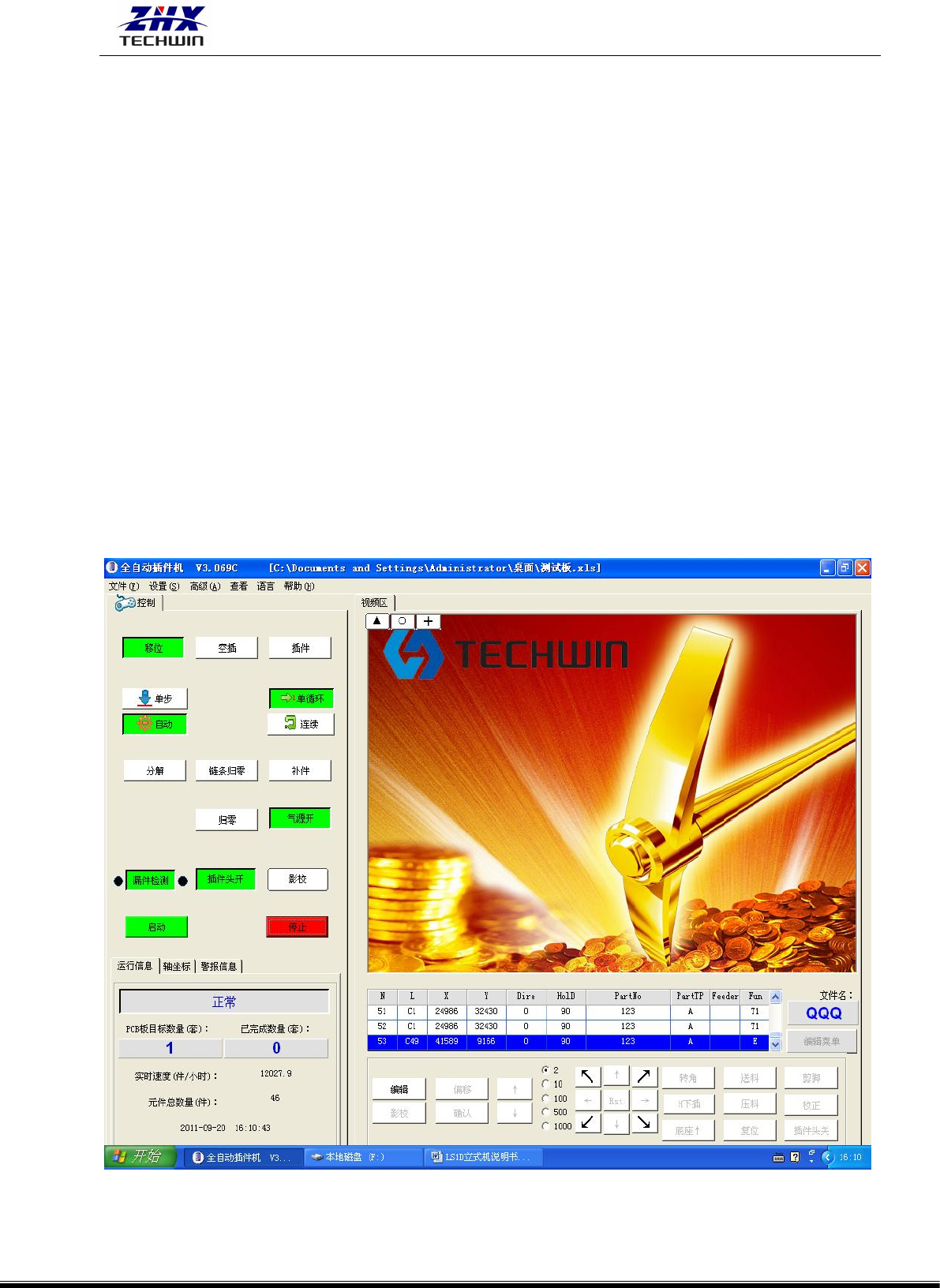Click the triangle icon in video area
Image resolution: width=940 pixels, height=1288 pixels.
coord(377,621)
